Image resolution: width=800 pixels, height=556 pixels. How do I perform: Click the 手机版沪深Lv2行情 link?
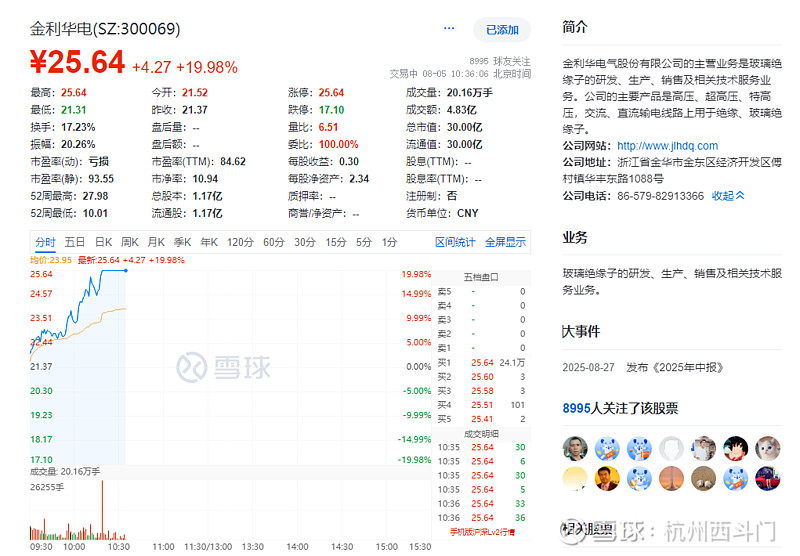(482, 532)
